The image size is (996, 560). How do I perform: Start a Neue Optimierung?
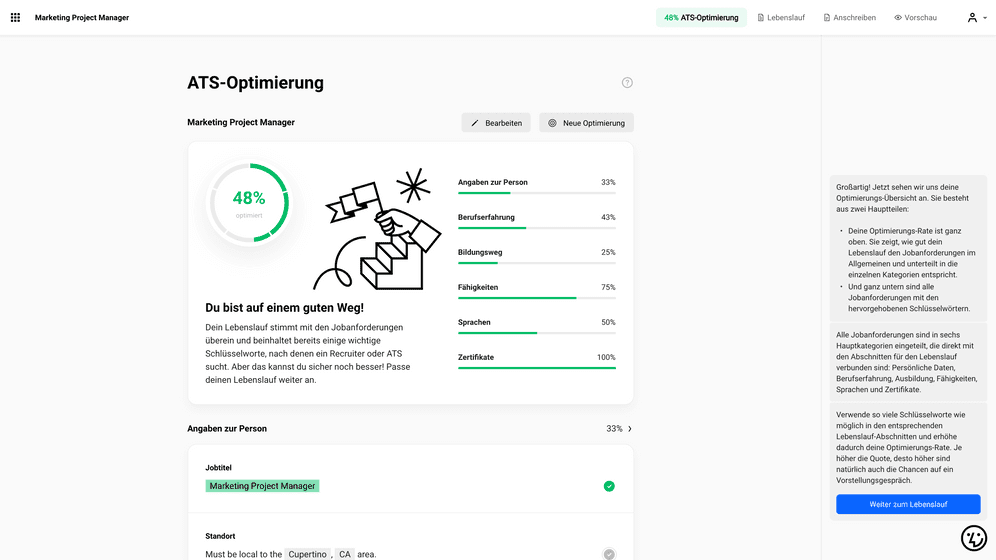[x=586, y=123]
